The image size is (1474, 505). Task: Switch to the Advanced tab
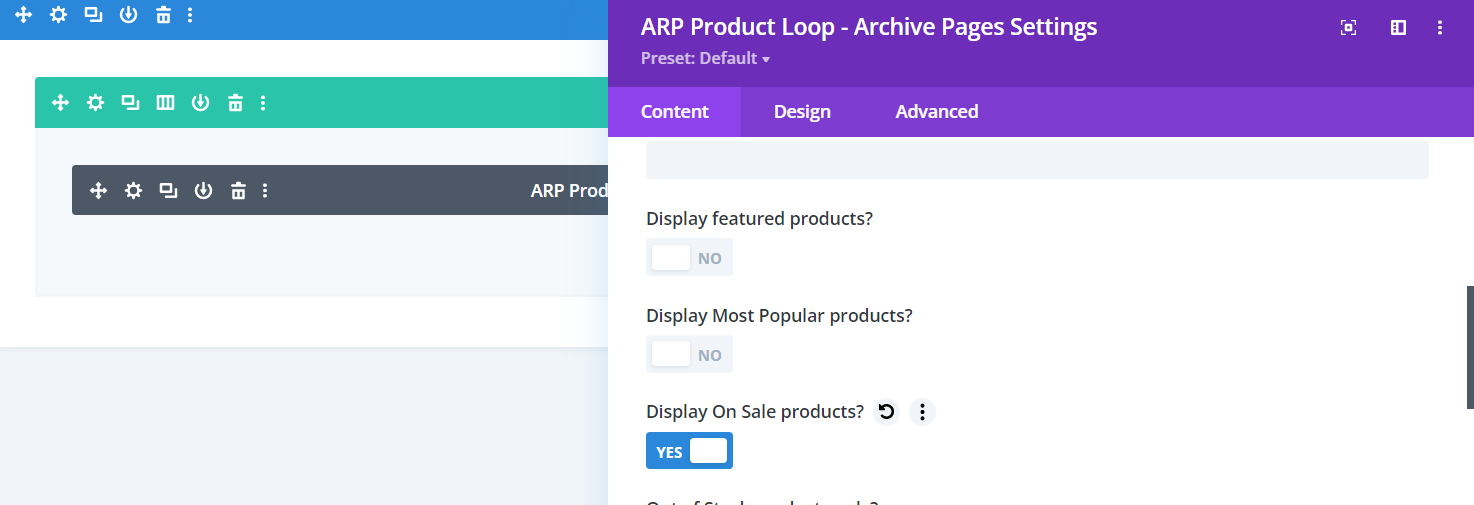936,112
